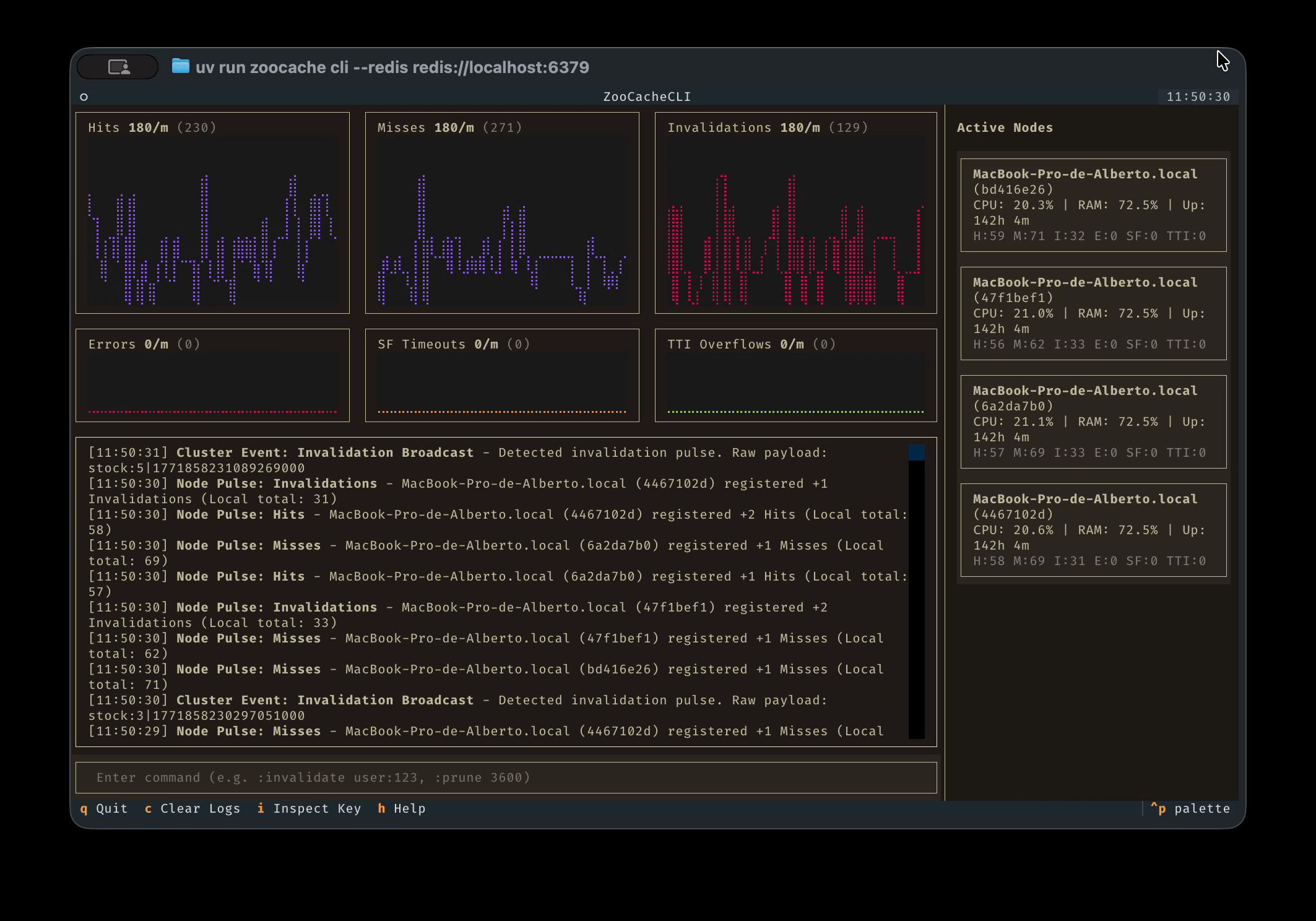The image size is (1316, 921).
Task: Click the log panel scrollbar thumb
Action: pos(917,452)
